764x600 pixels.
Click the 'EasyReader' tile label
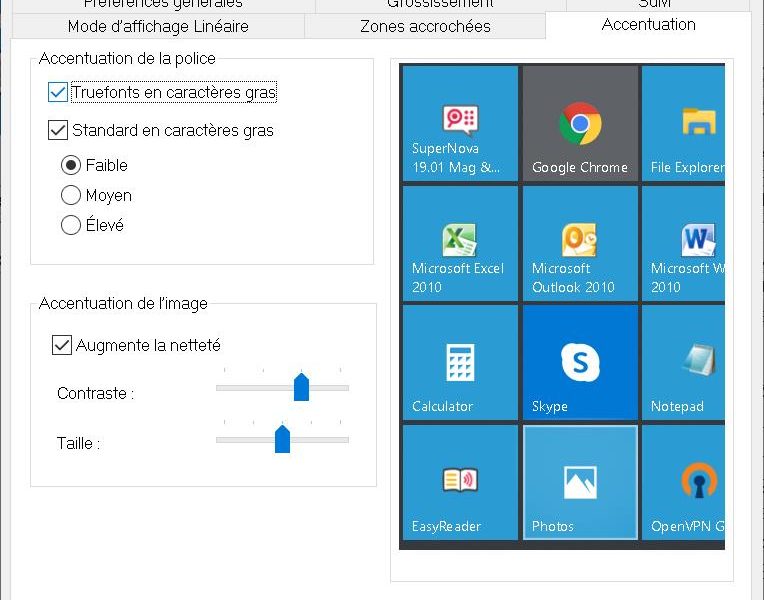(446, 526)
